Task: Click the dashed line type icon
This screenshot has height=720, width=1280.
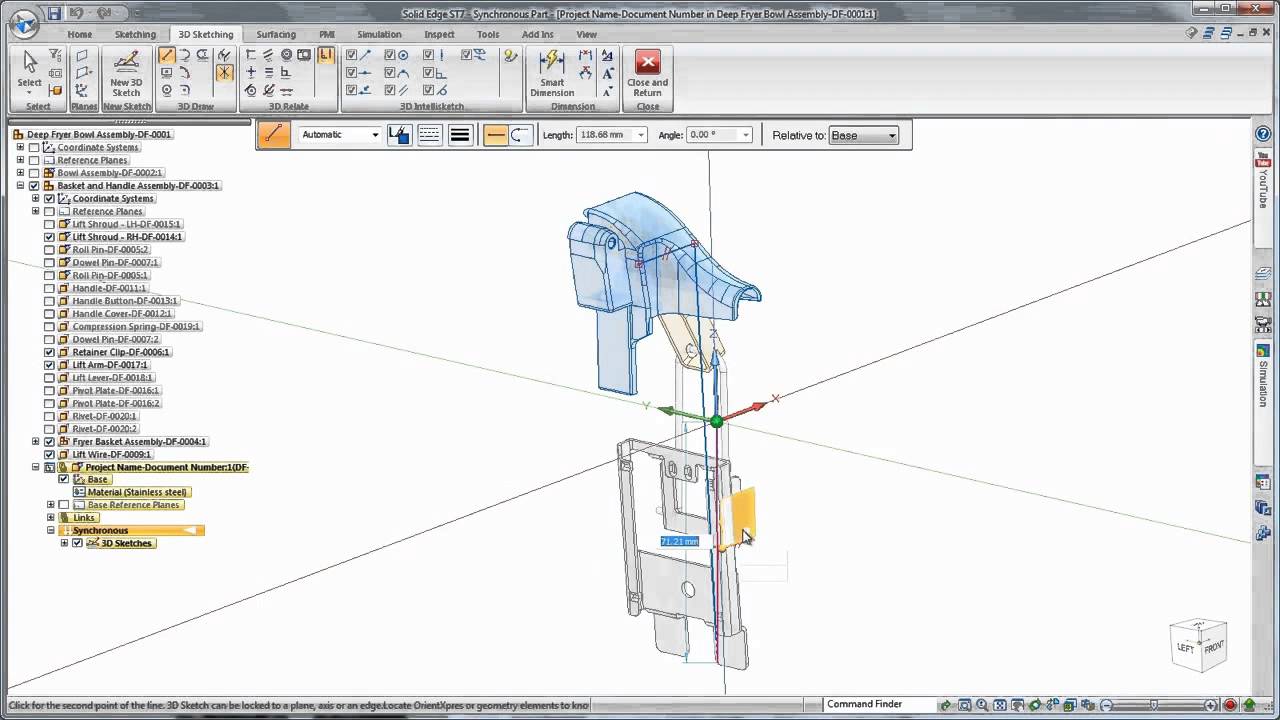Action: 429,135
